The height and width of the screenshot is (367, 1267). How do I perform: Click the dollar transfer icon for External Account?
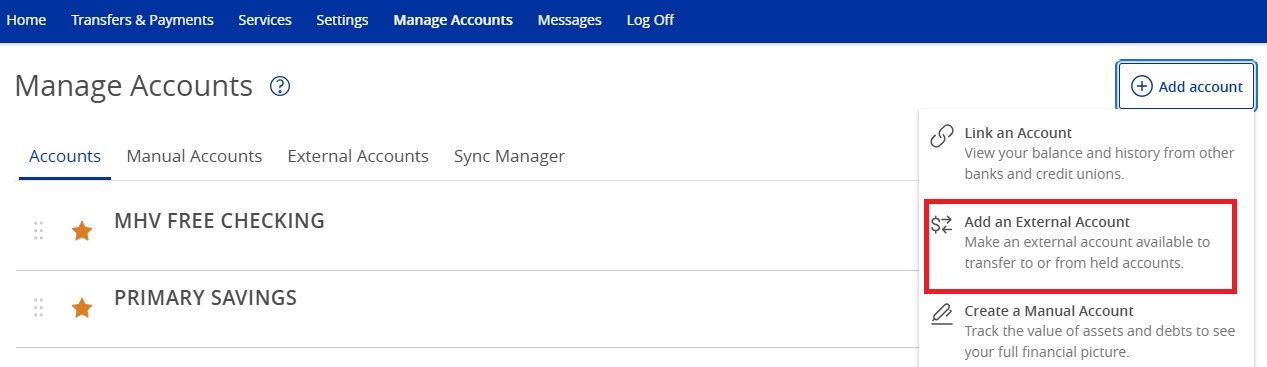pyautogui.click(x=942, y=225)
